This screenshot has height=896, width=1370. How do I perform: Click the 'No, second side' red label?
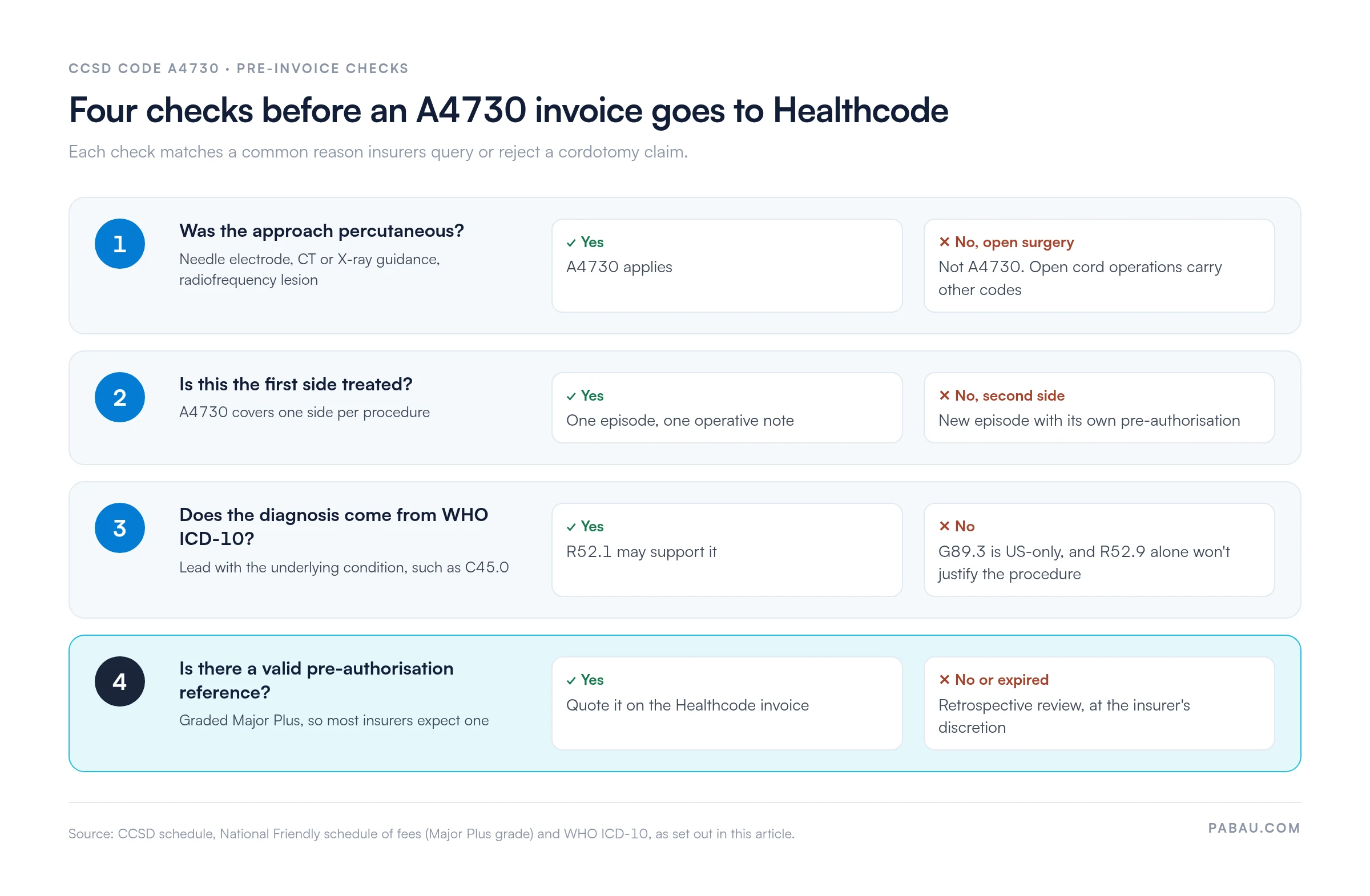point(1010,395)
